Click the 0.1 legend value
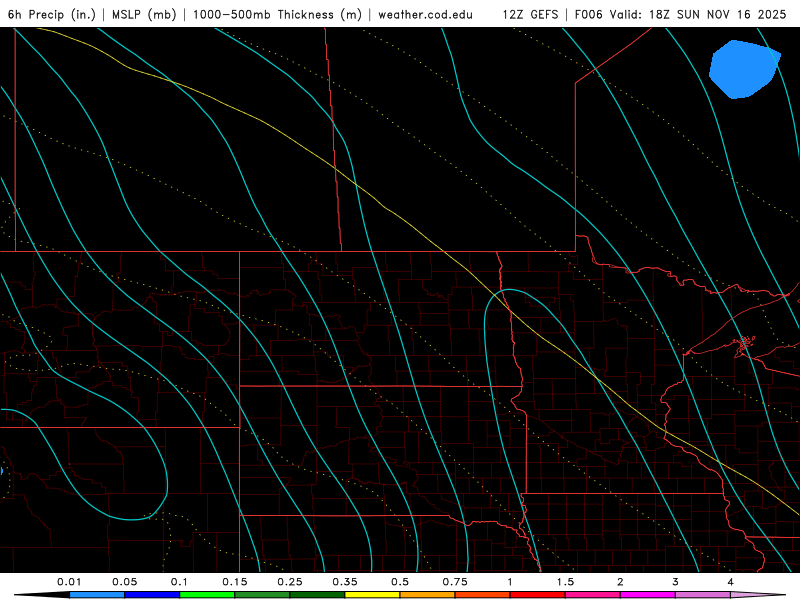 pyautogui.click(x=179, y=582)
